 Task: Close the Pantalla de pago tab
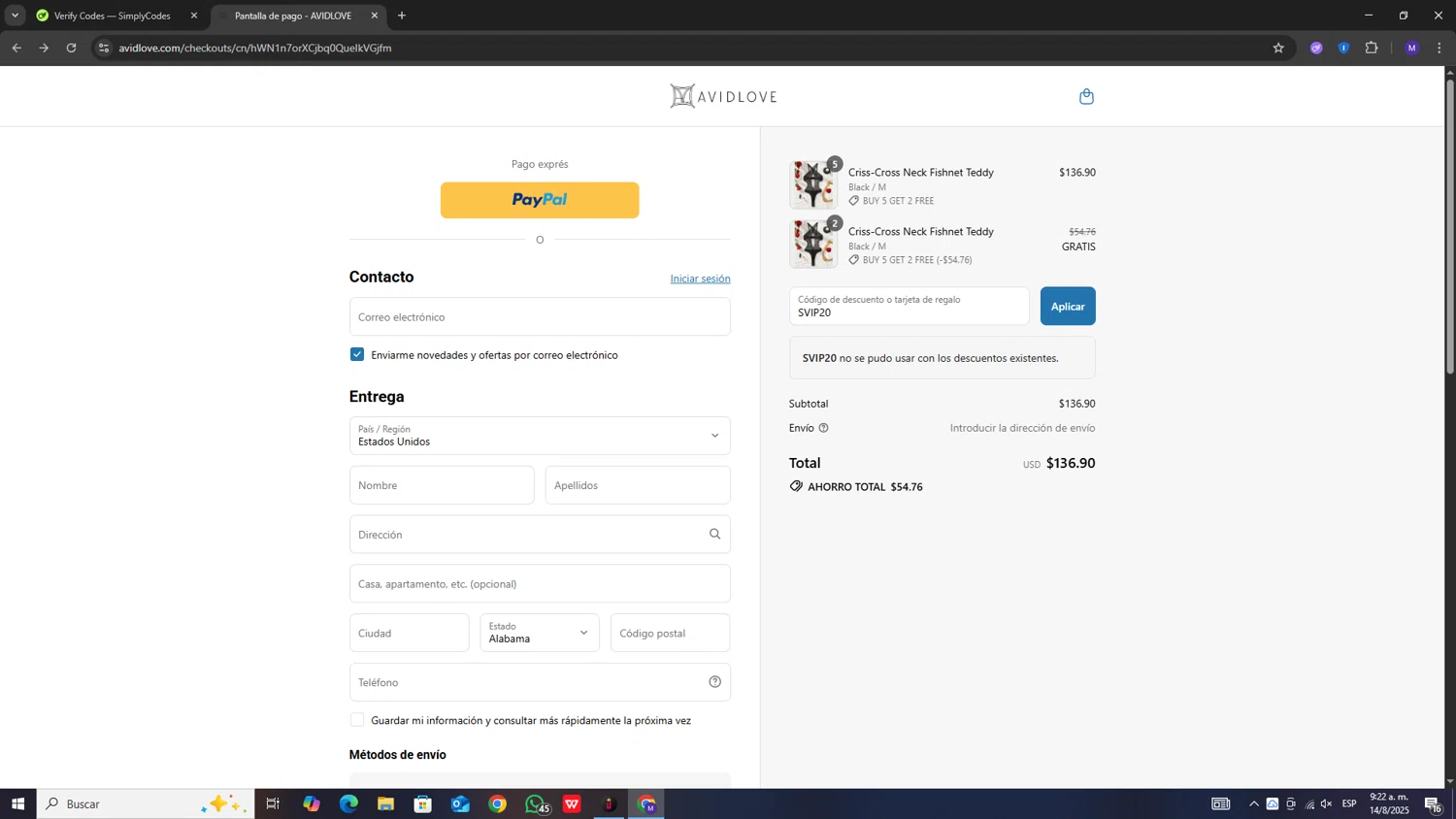375,16
